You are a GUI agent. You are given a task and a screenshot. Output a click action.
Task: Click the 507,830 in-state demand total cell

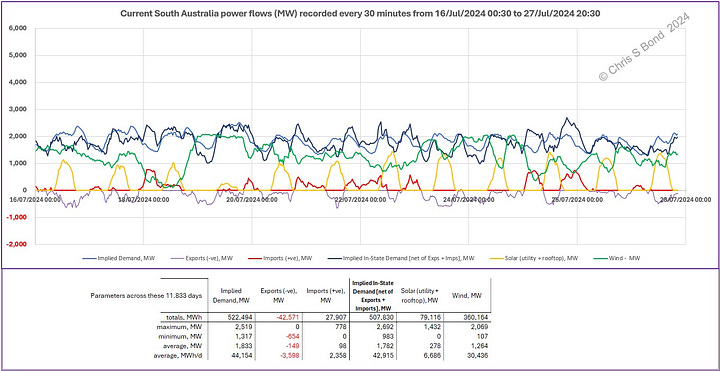(382, 317)
